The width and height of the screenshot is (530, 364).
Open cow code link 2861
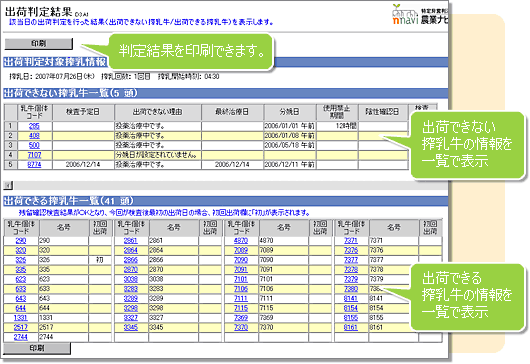click(x=130, y=241)
